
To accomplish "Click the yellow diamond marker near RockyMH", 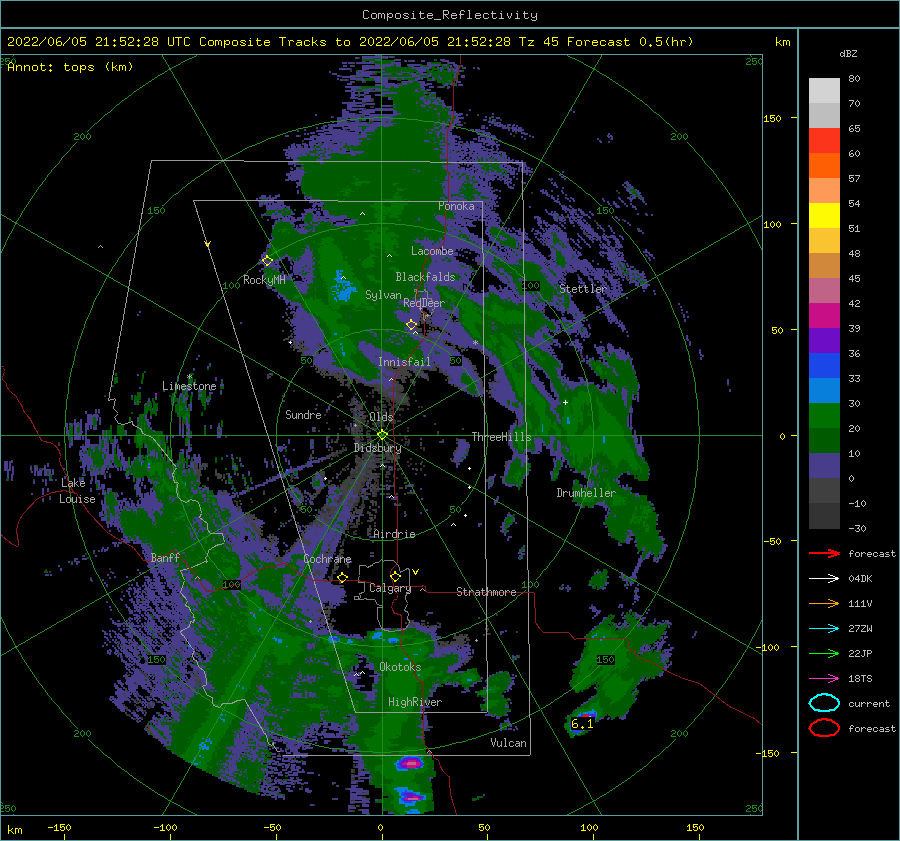I will (x=267, y=261).
